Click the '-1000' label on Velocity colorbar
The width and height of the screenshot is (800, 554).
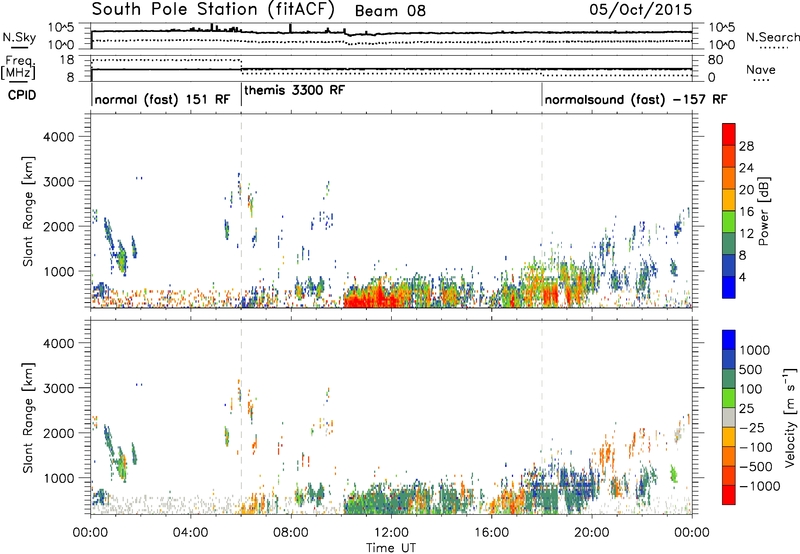tap(760, 486)
